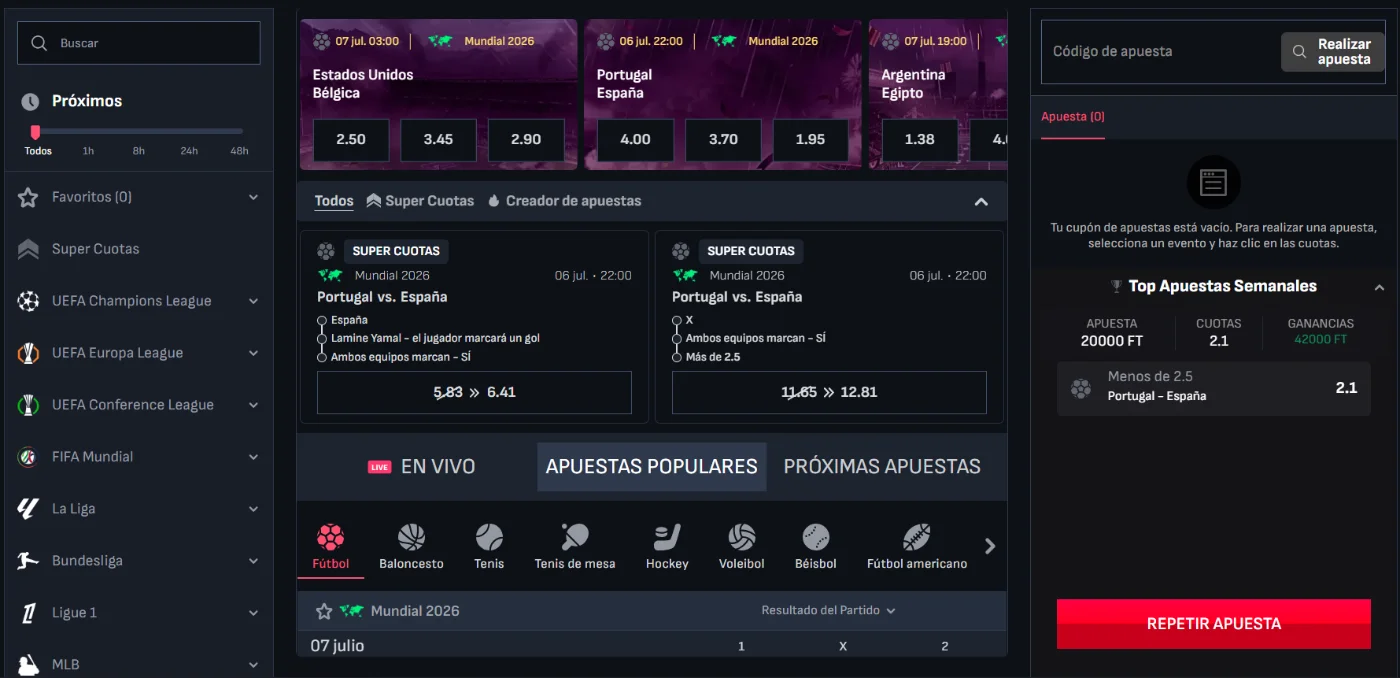Select 1.38 odds for Argentina

tap(919, 140)
